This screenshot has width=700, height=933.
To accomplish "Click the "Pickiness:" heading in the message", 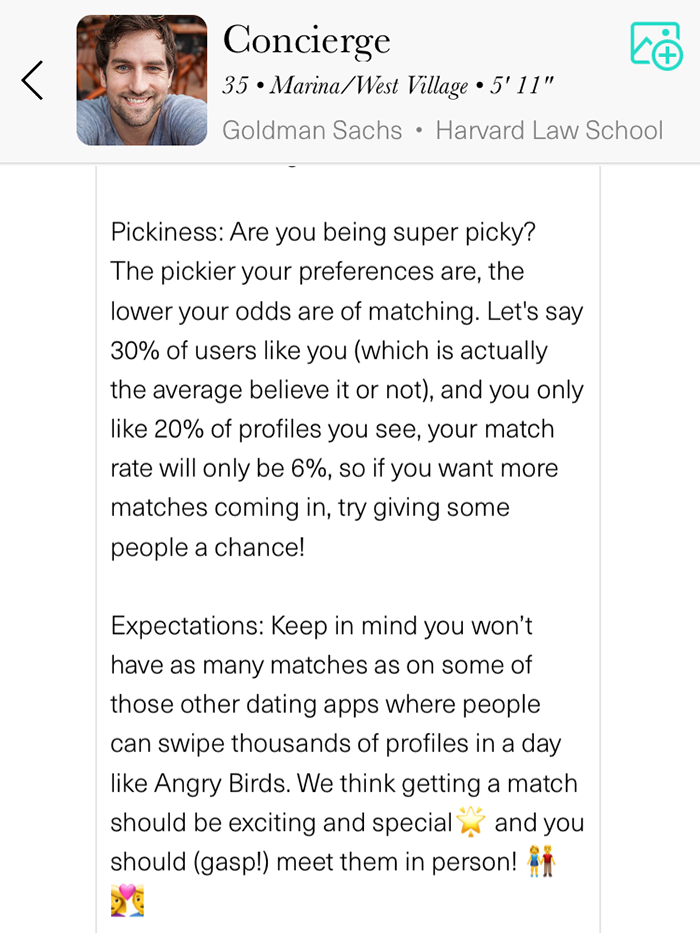I will click(x=166, y=232).
